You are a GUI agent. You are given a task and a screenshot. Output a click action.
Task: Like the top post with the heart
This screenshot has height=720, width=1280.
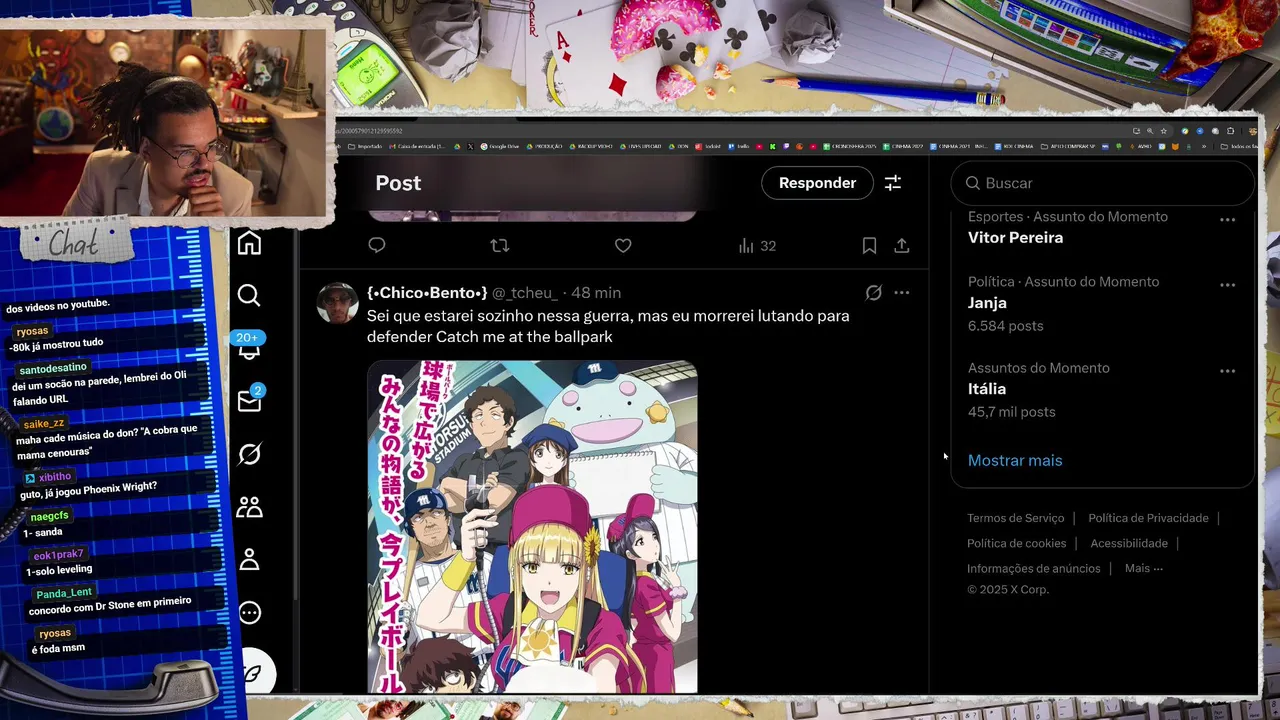tap(623, 245)
